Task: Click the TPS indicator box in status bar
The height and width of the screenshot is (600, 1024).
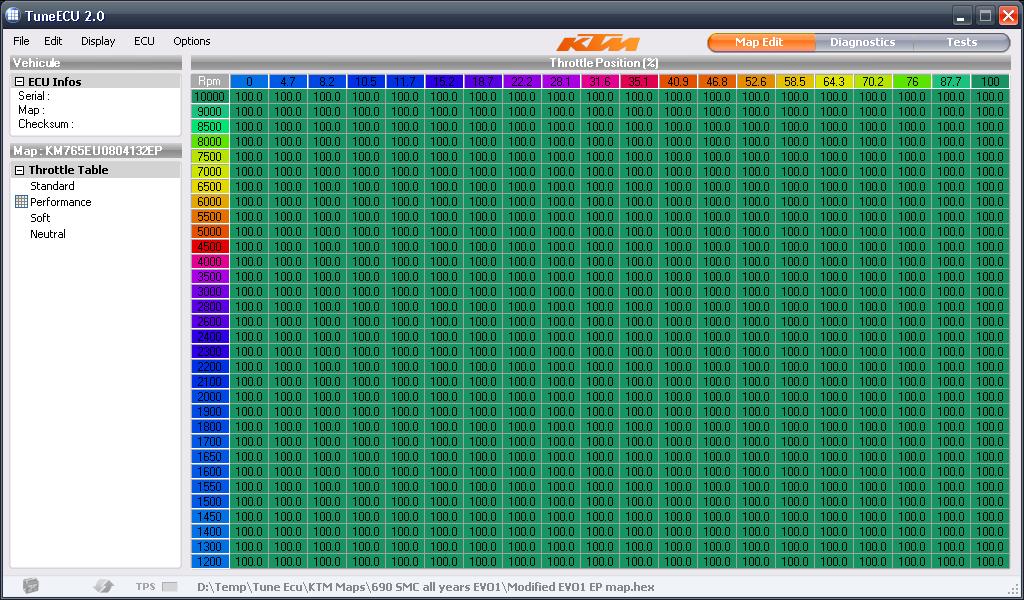Action: 170,586
